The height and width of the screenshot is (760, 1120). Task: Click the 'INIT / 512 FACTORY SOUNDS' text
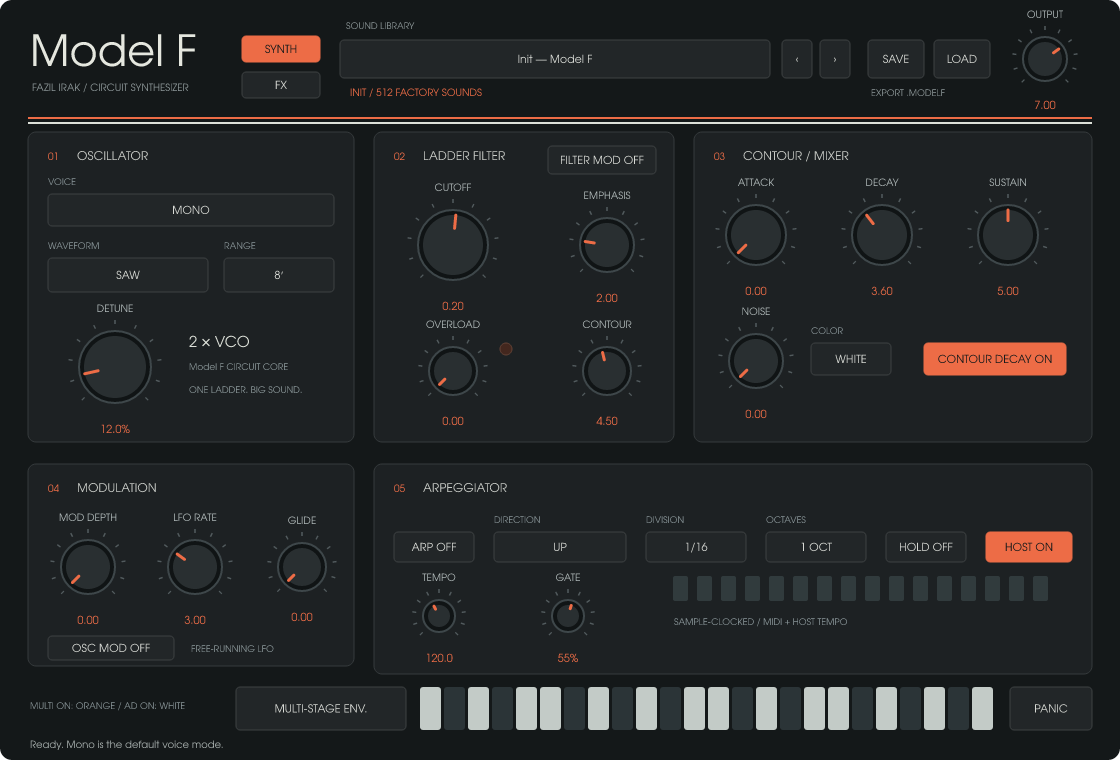416,92
